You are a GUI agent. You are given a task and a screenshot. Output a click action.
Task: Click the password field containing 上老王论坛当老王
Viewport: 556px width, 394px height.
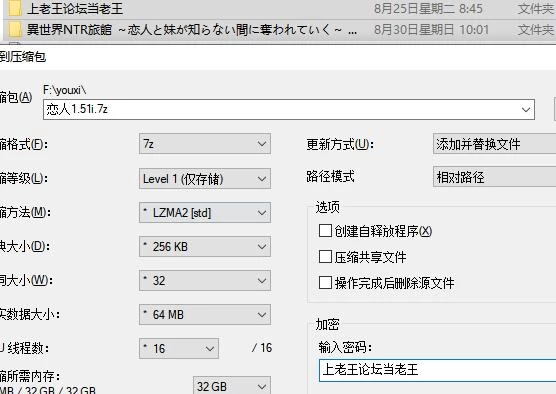tap(438, 370)
